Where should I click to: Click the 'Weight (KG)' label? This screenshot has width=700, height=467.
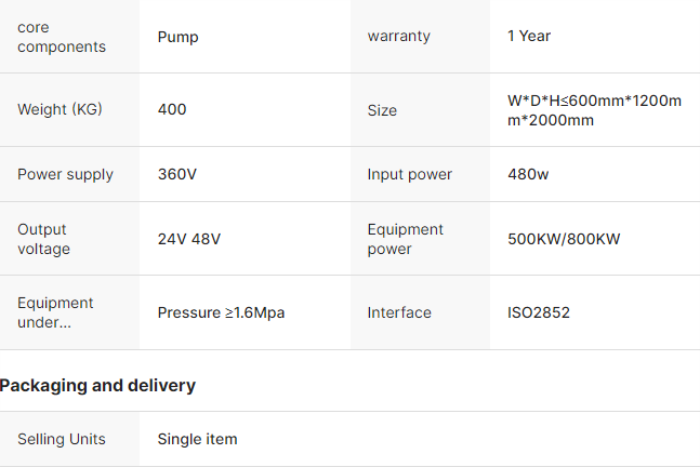point(60,110)
